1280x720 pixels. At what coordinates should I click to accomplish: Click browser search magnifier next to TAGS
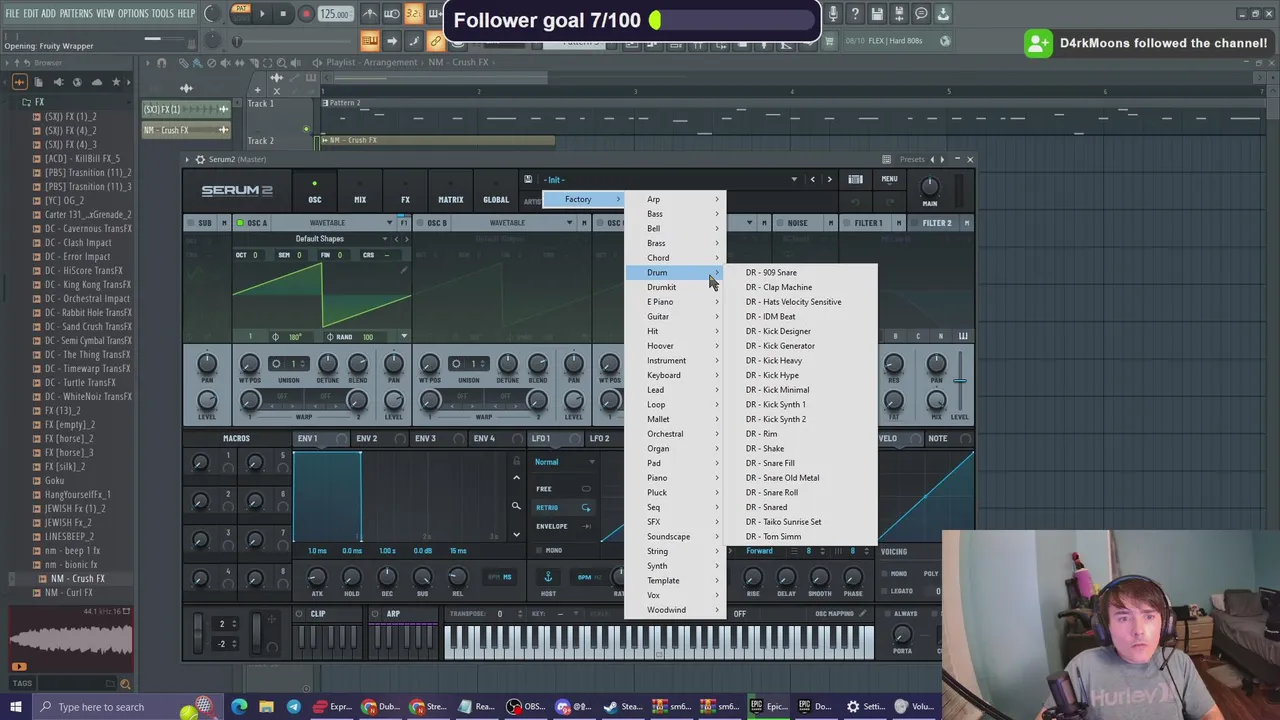click(125, 684)
